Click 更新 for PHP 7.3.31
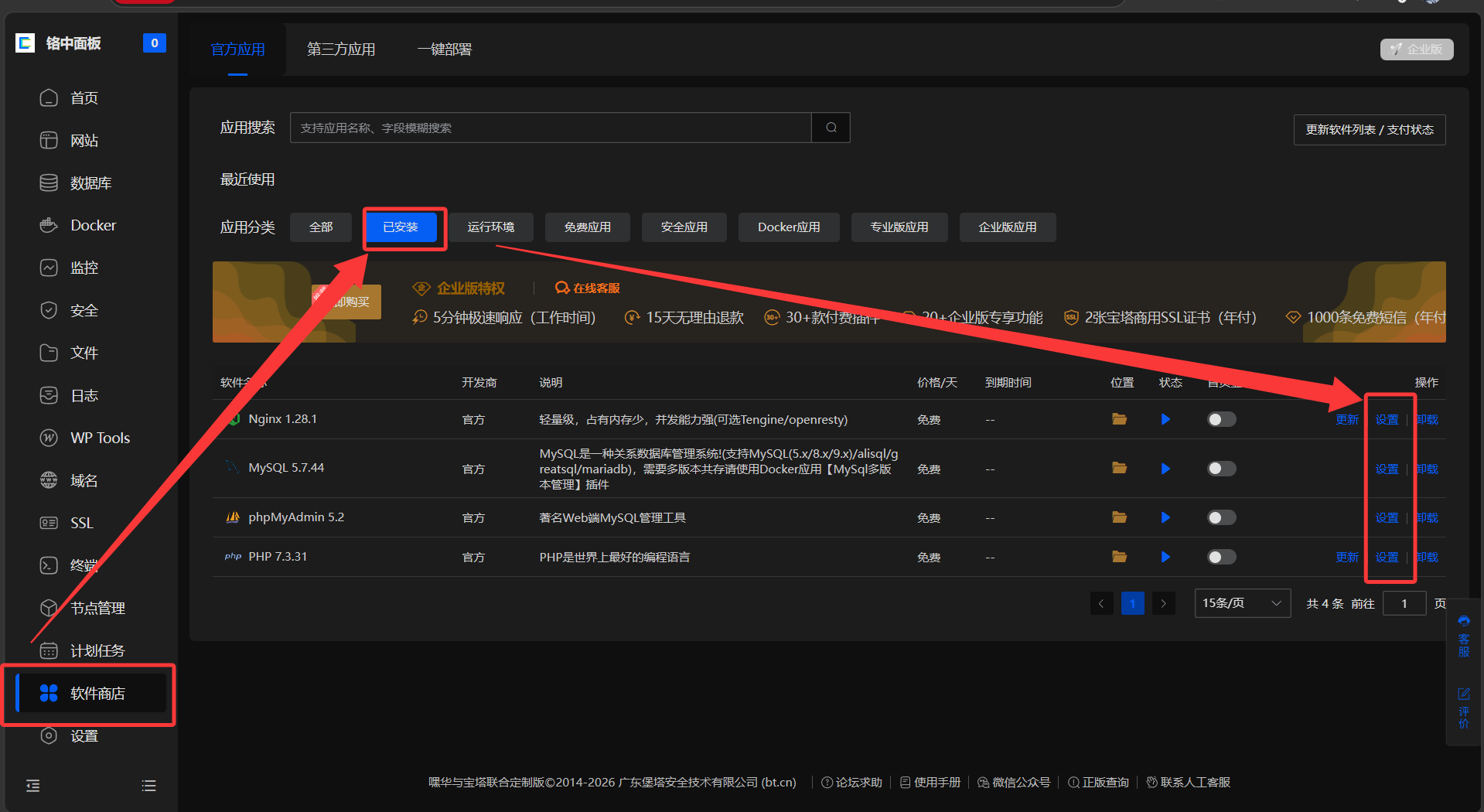This screenshot has height=812, width=1484. (1347, 558)
